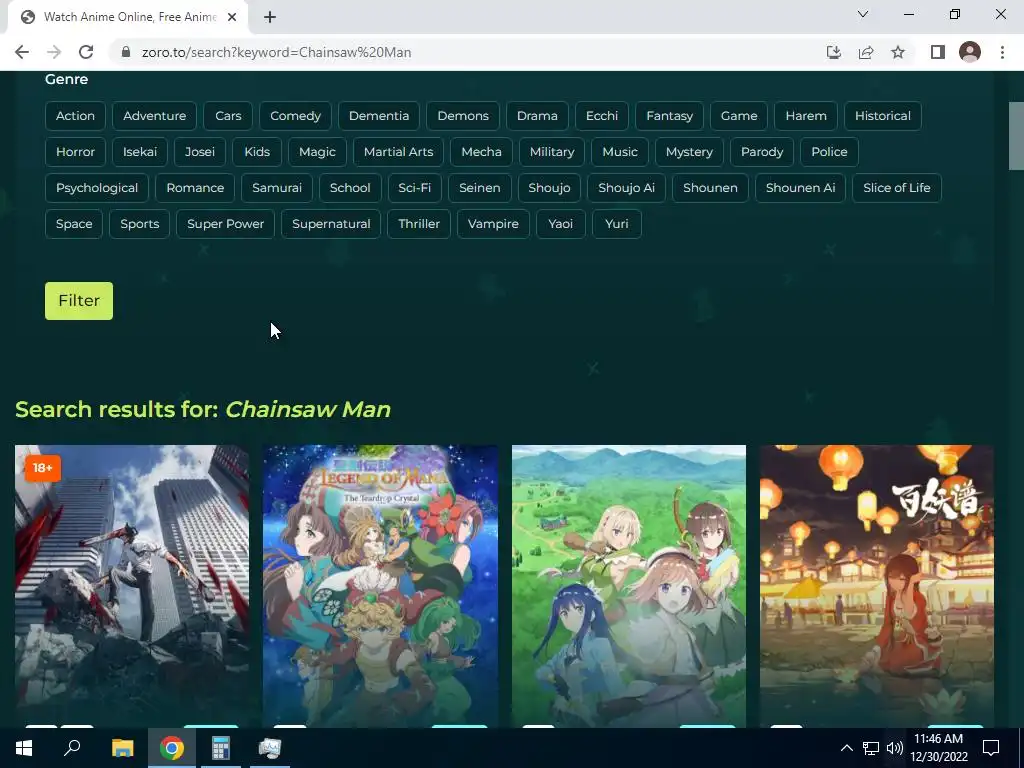
Task: Open the browser side panel
Action: [x=938, y=52]
